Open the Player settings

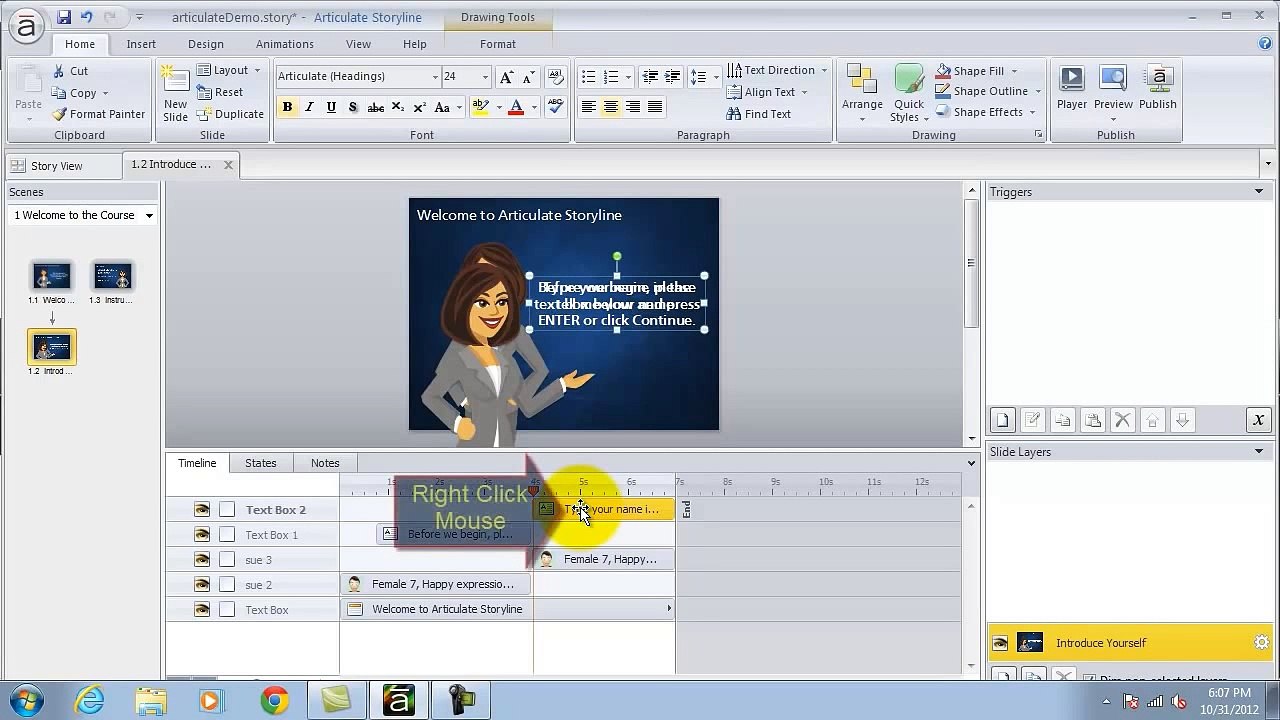(x=1071, y=87)
